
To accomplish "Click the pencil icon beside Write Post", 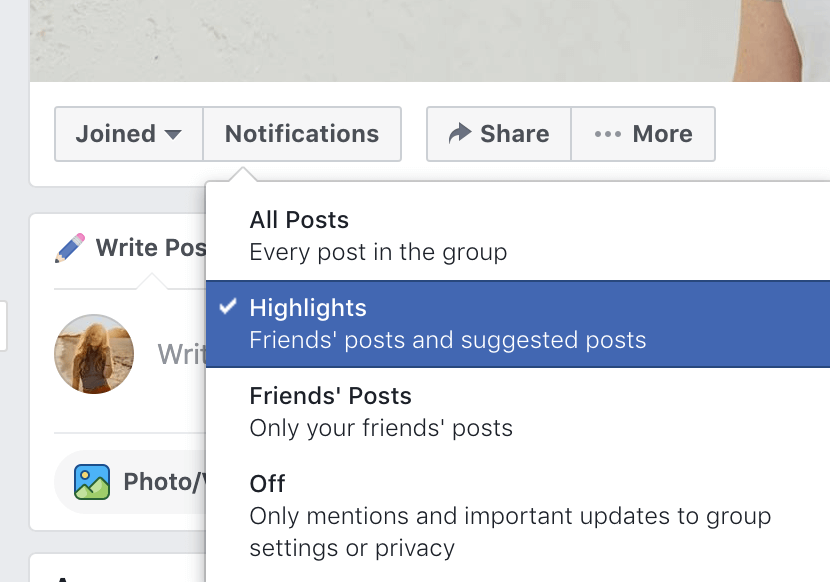I will [x=69, y=248].
